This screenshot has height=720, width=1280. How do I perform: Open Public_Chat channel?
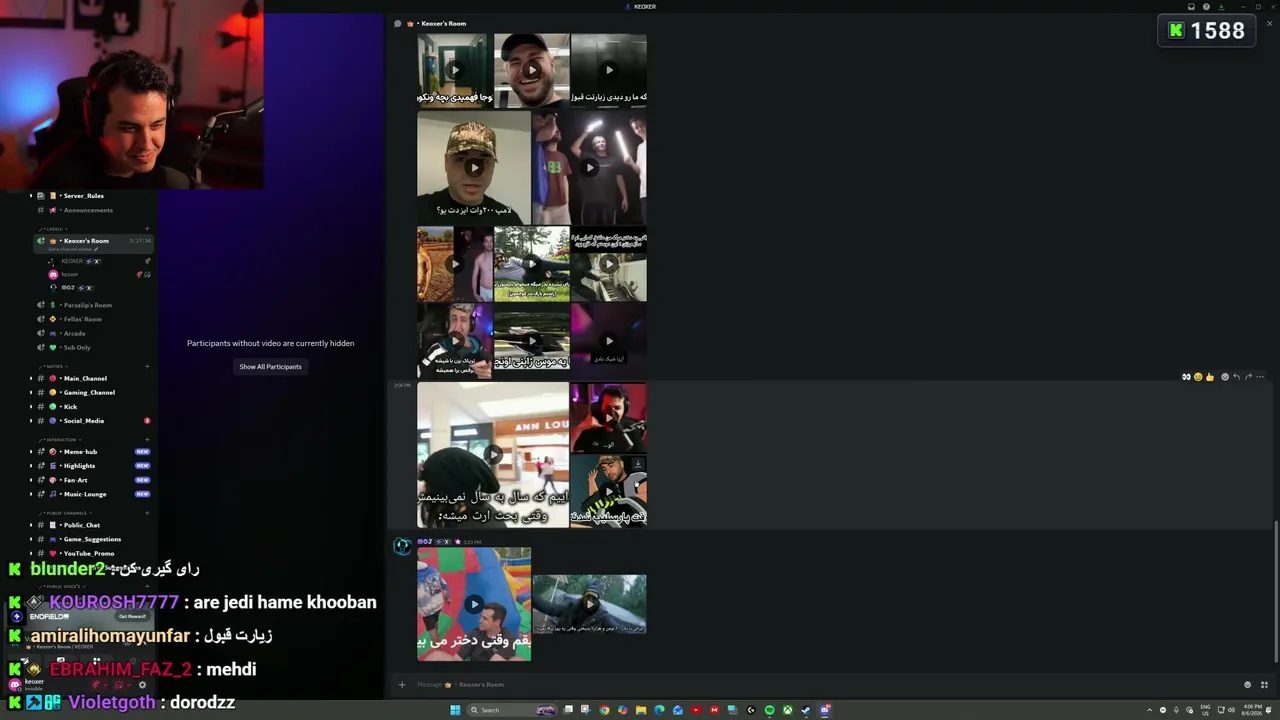click(x=82, y=525)
